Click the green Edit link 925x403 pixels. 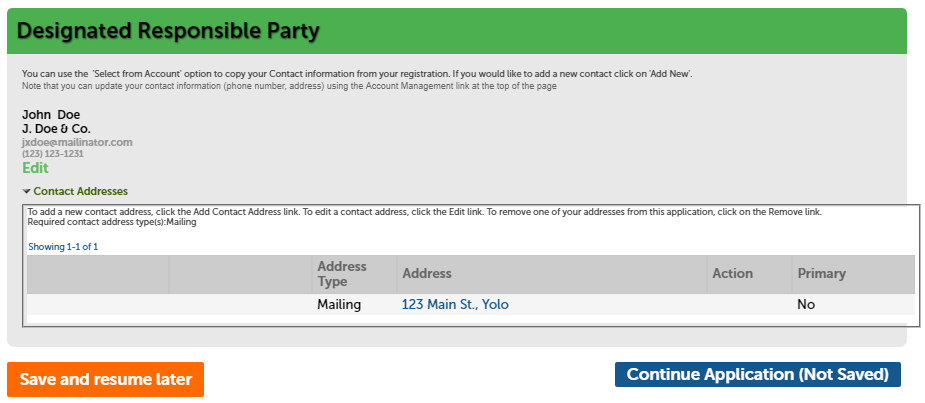click(35, 168)
